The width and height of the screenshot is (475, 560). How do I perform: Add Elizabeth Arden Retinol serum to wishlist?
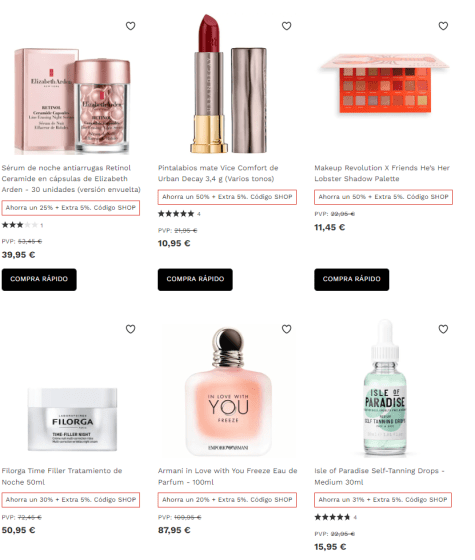click(130, 26)
